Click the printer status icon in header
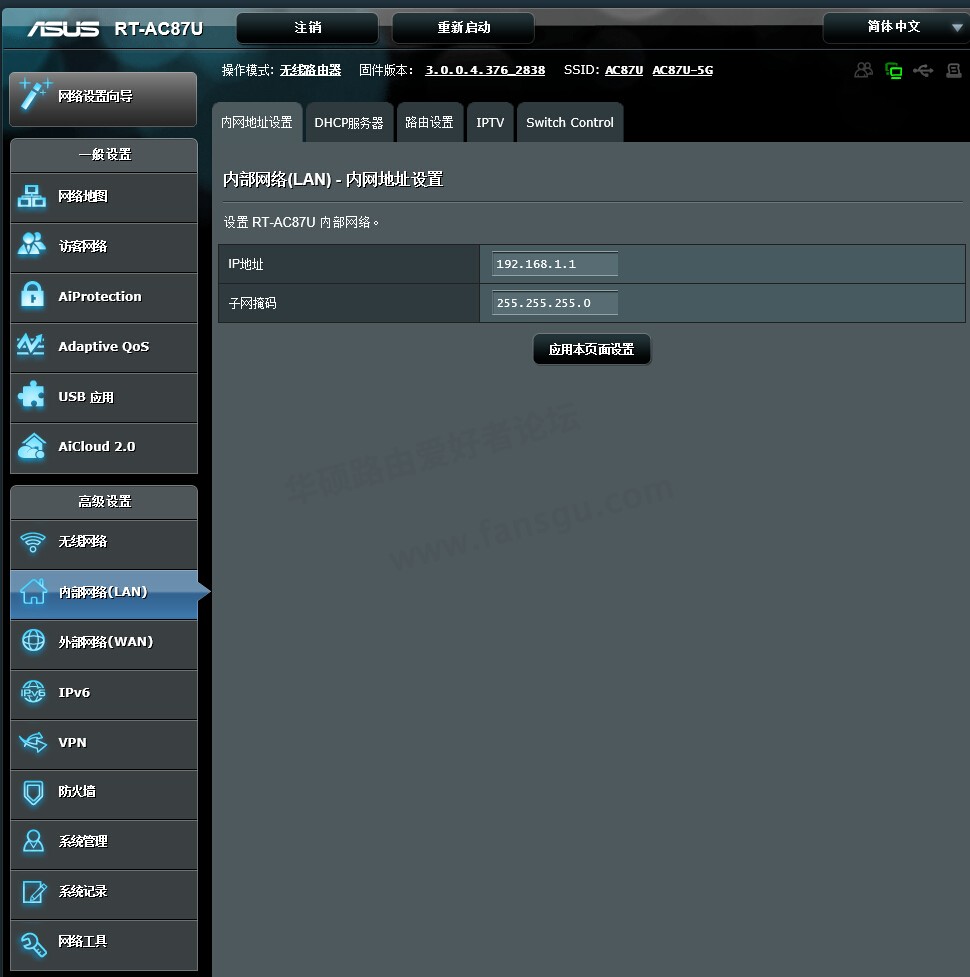 [x=953, y=70]
